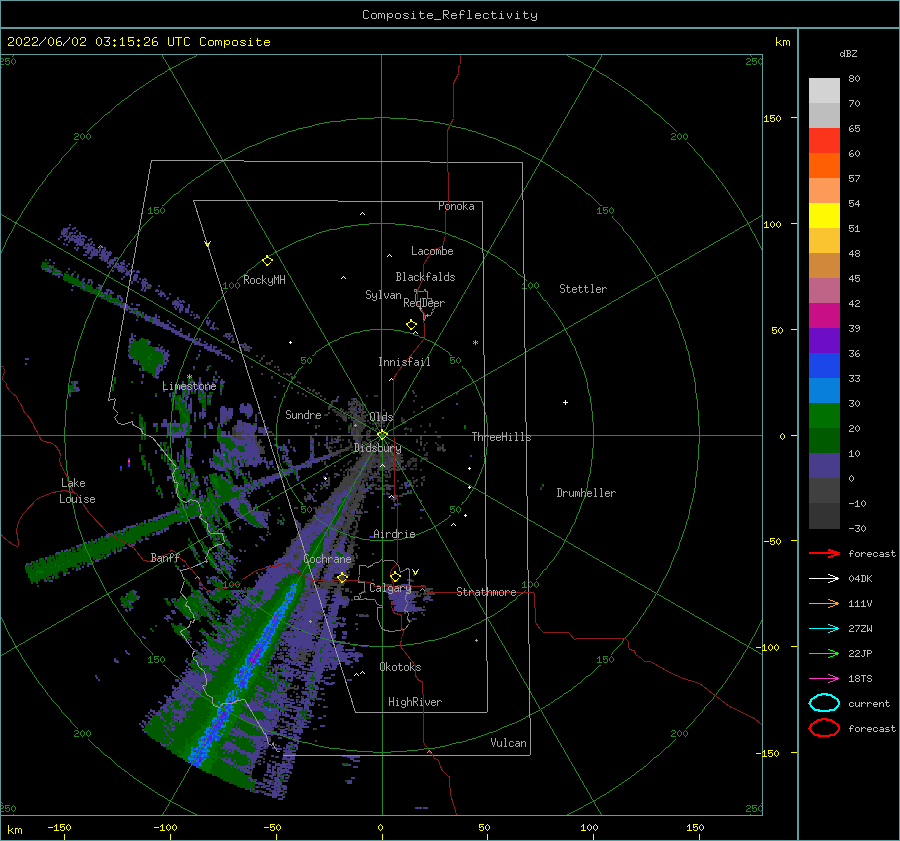The height and width of the screenshot is (841, 900).
Task: Click the Sylvan label
Action: [383, 295]
